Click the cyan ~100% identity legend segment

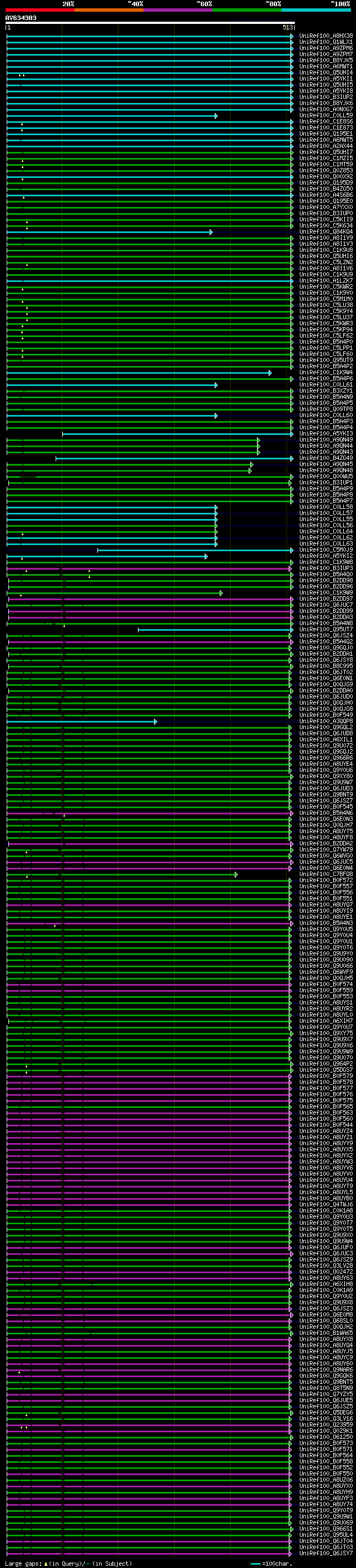[316, 10]
